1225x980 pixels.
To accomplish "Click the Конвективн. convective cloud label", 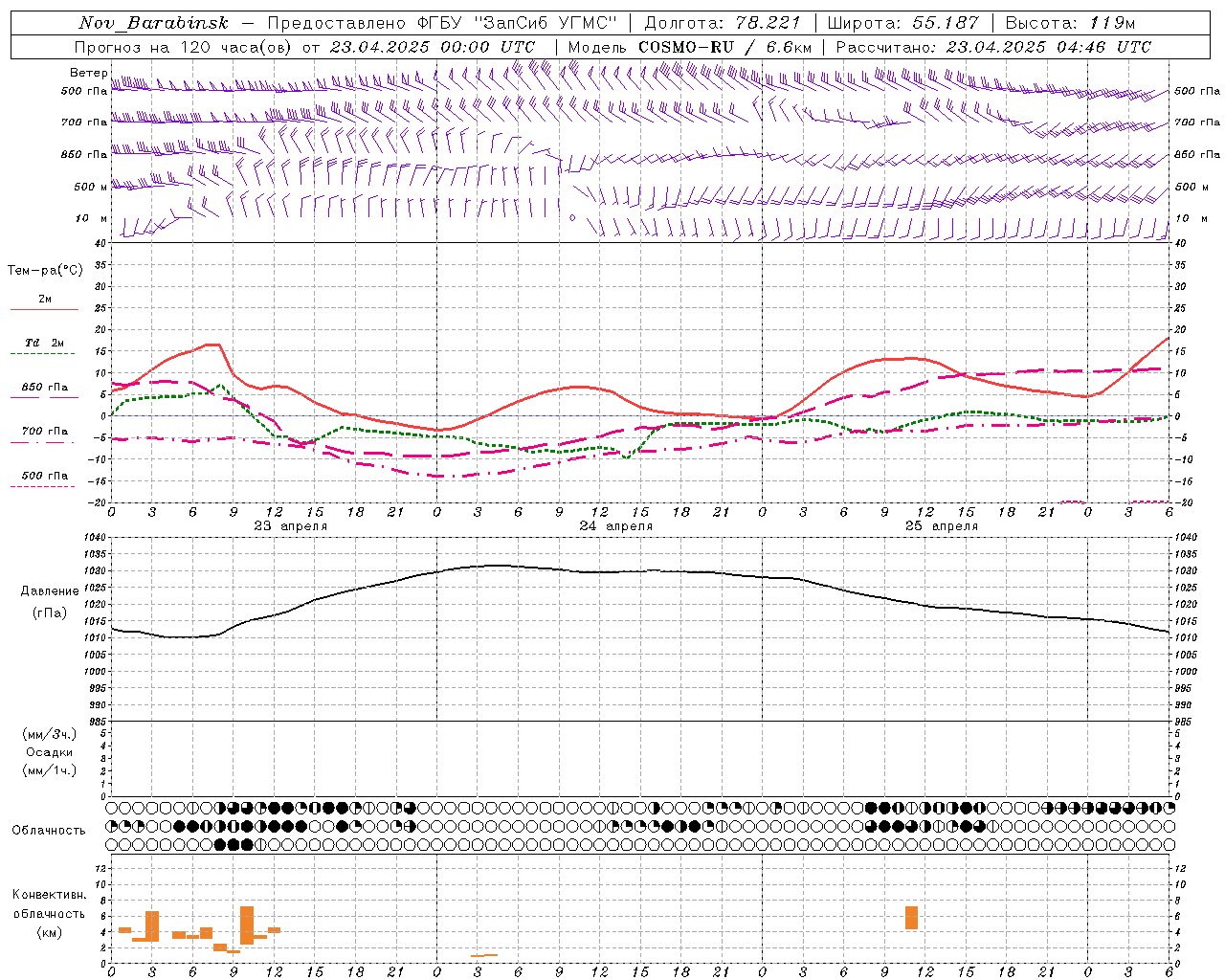I will [x=50, y=895].
